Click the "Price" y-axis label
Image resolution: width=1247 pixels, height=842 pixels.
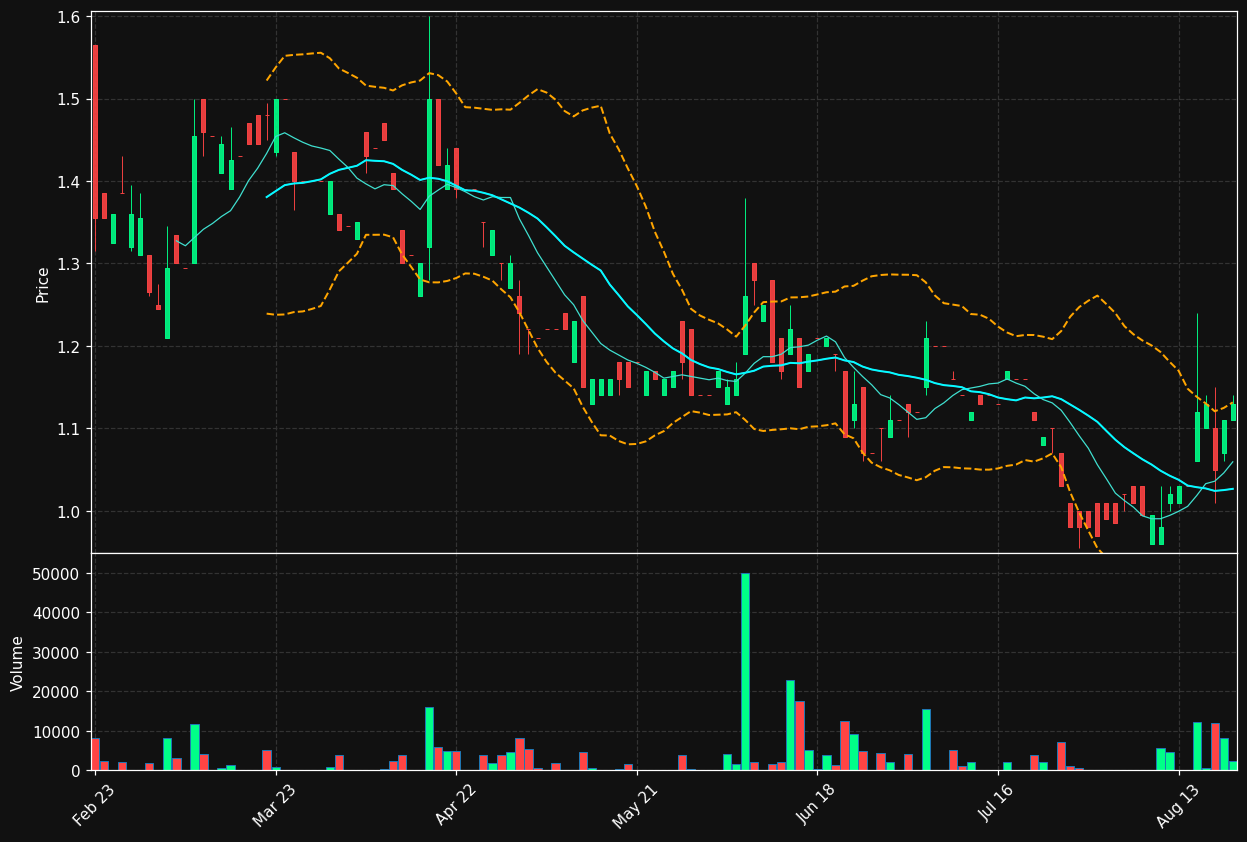pyautogui.click(x=43, y=284)
